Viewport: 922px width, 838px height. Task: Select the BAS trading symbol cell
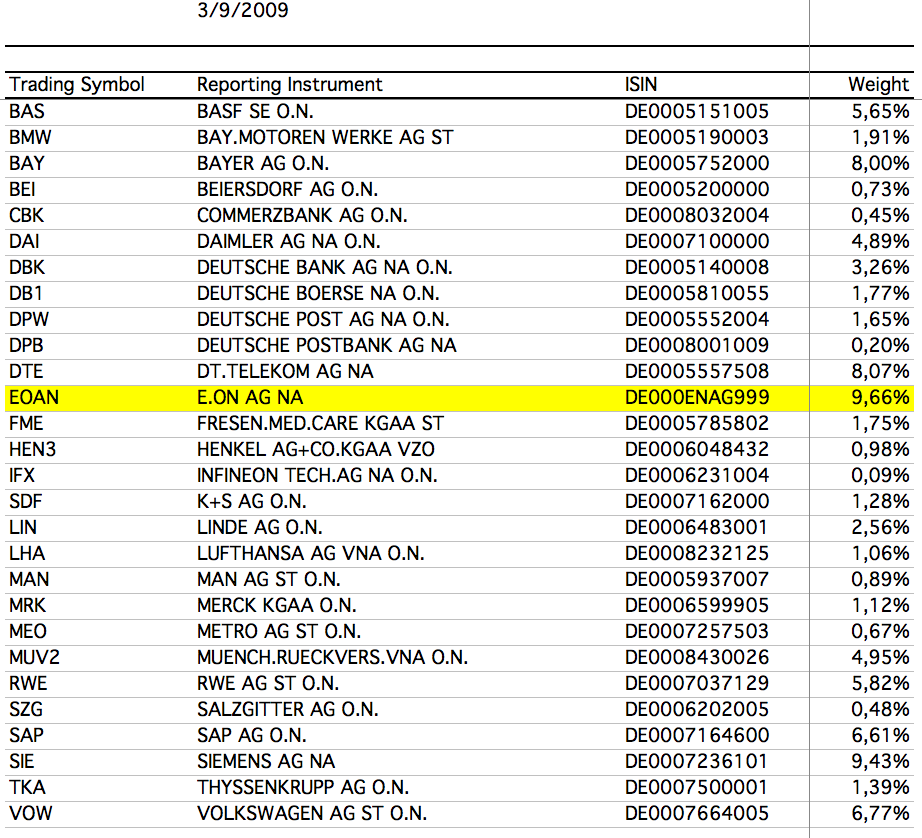[26, 112]
